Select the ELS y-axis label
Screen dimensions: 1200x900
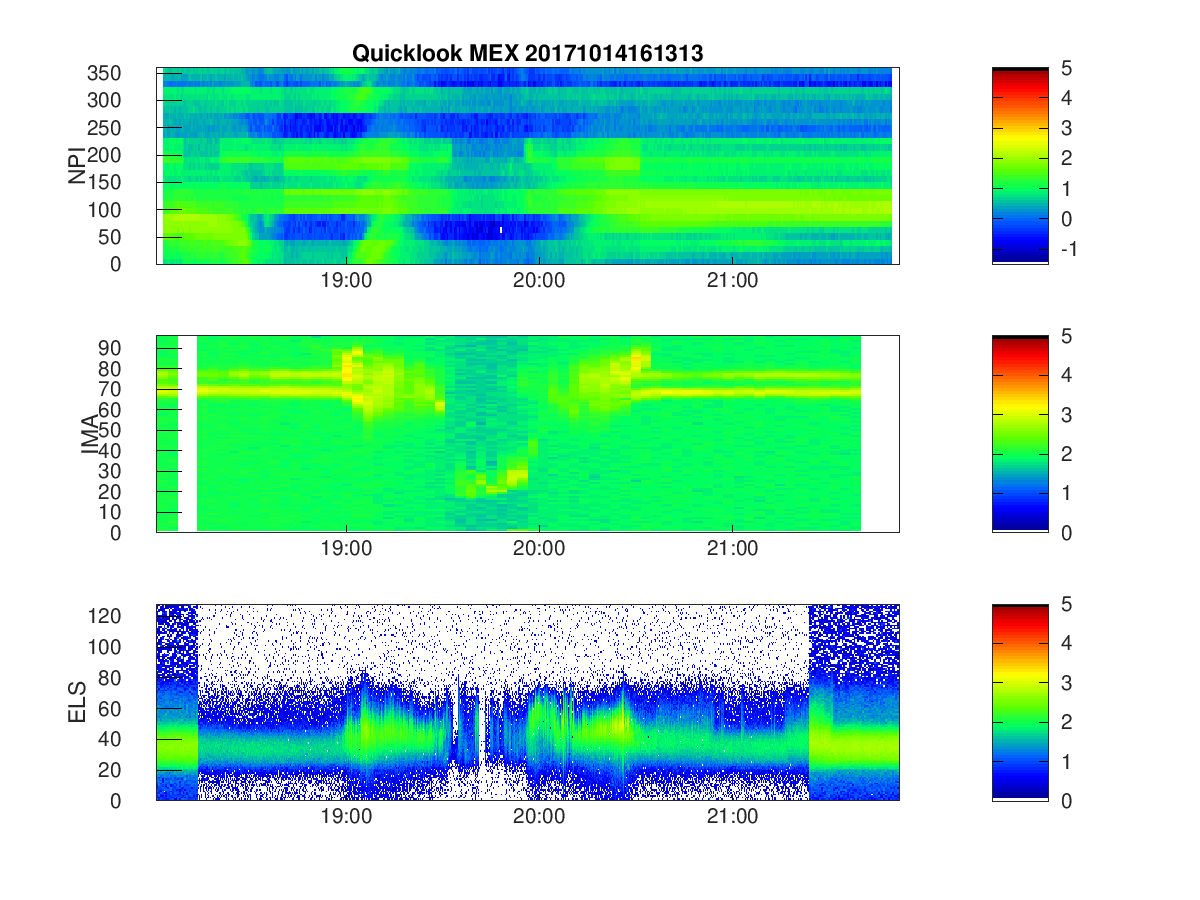click(x=77, y=702)
